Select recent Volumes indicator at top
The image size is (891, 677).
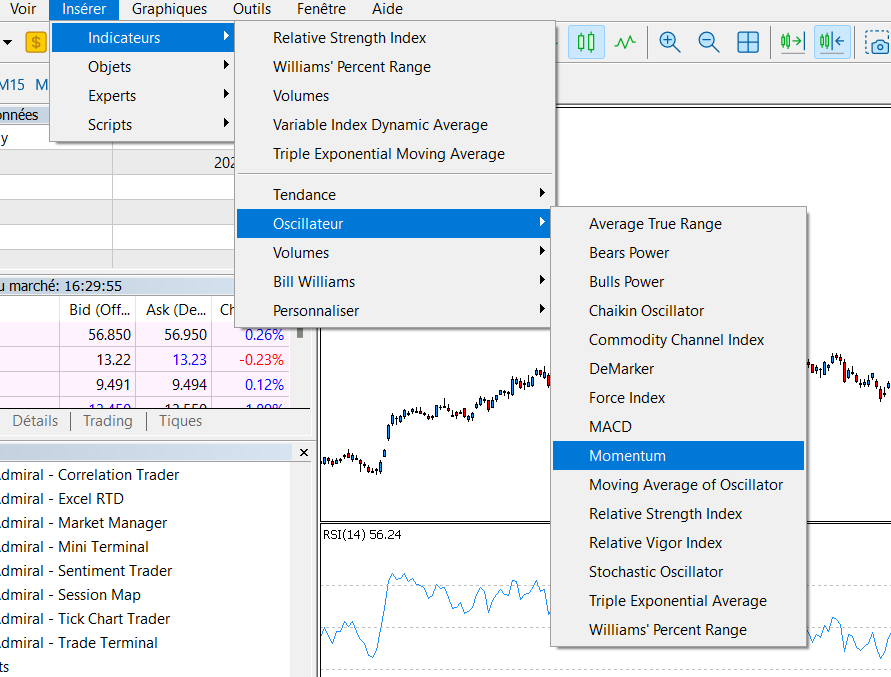coord(394,95)
